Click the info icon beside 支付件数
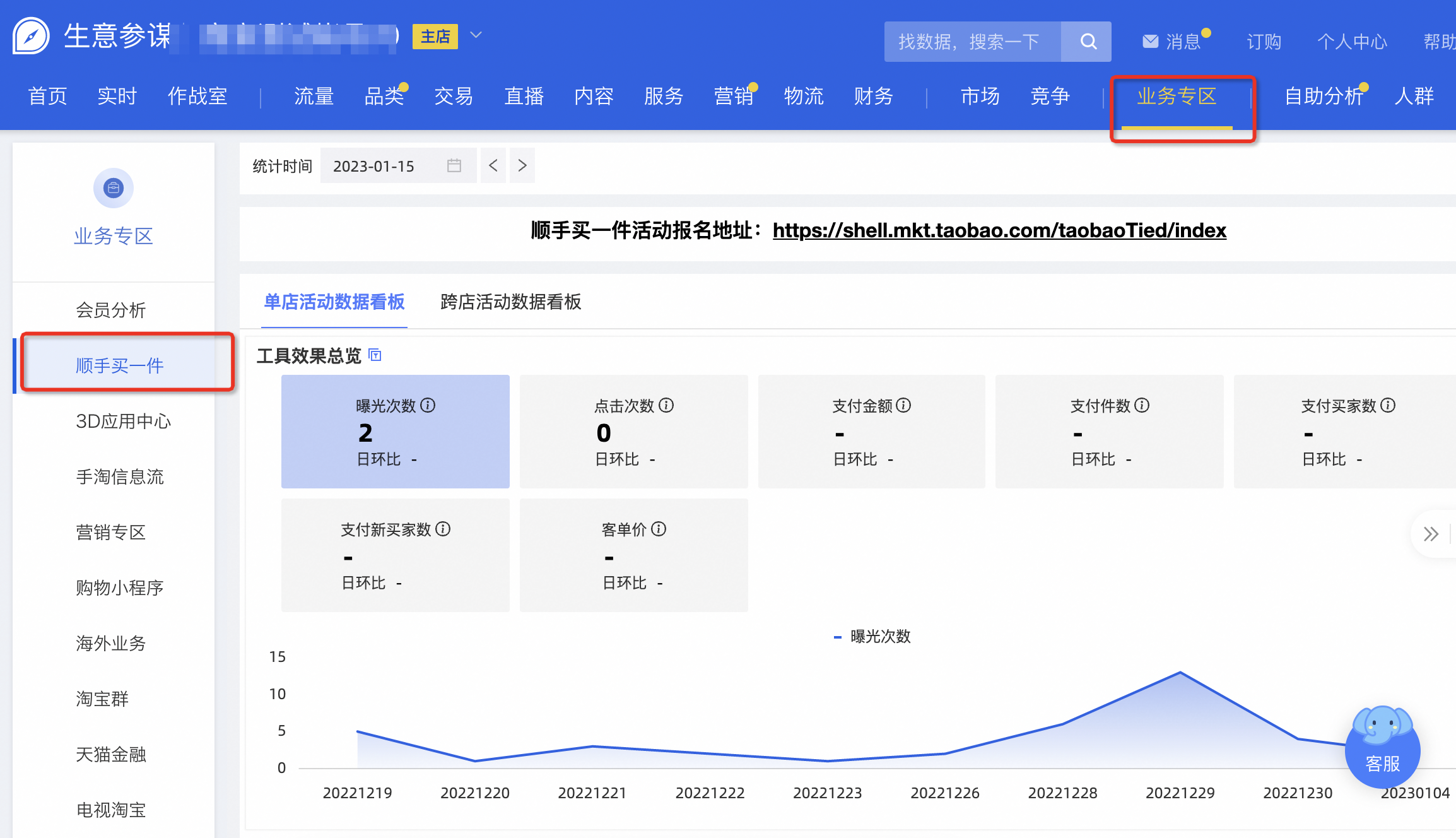This screenshot has height=838, width=1456. tap(1142, 405)
